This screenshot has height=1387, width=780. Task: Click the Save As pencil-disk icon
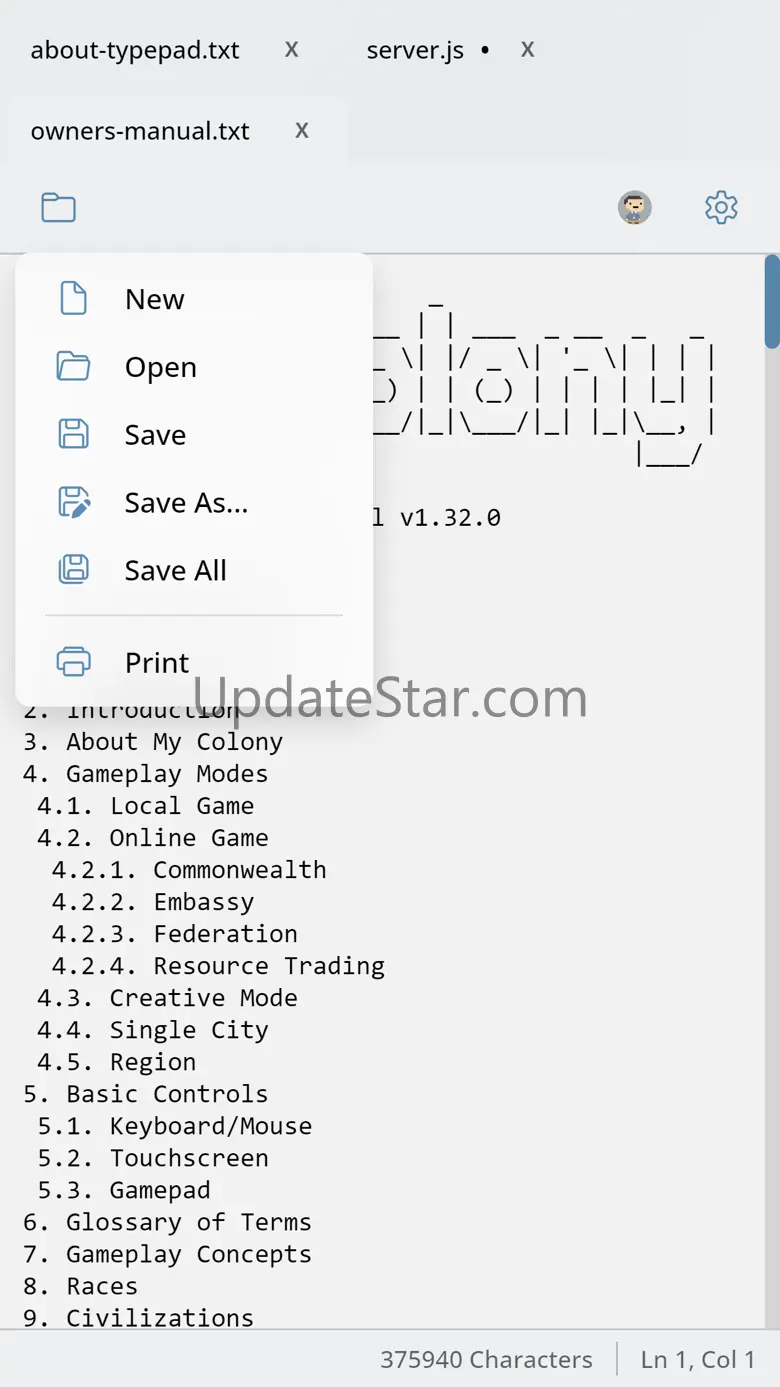coord(74,502)
